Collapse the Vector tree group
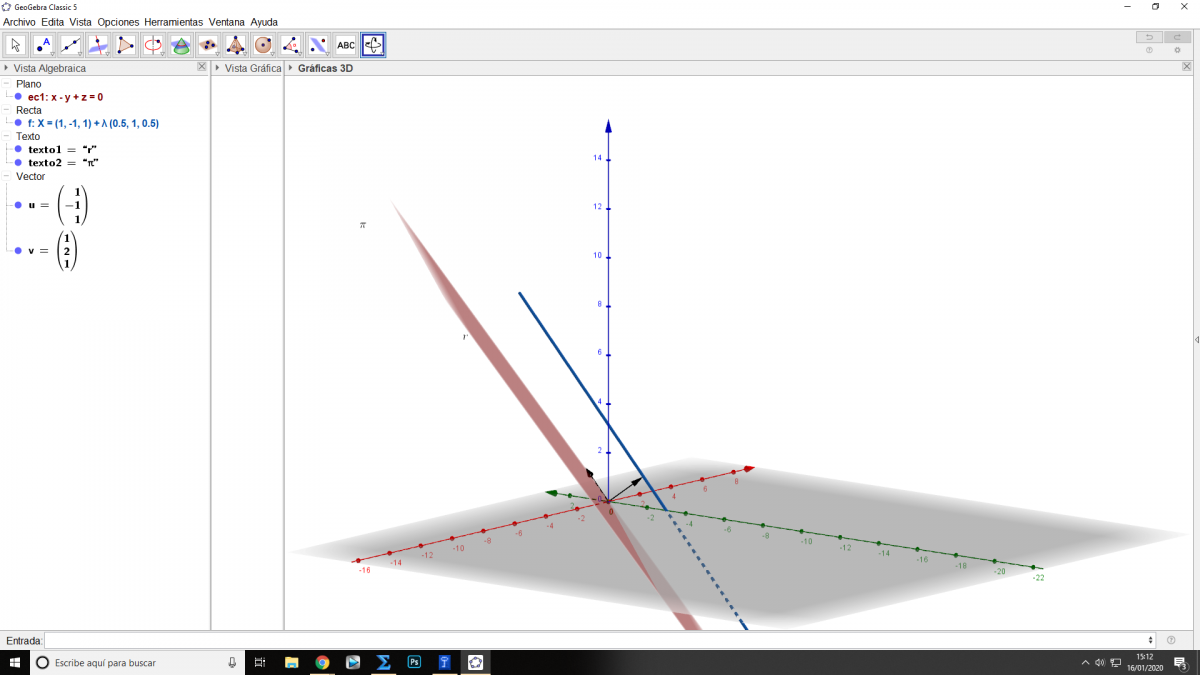The height and width of the screenshot is (675, 1200). point(7,176)
